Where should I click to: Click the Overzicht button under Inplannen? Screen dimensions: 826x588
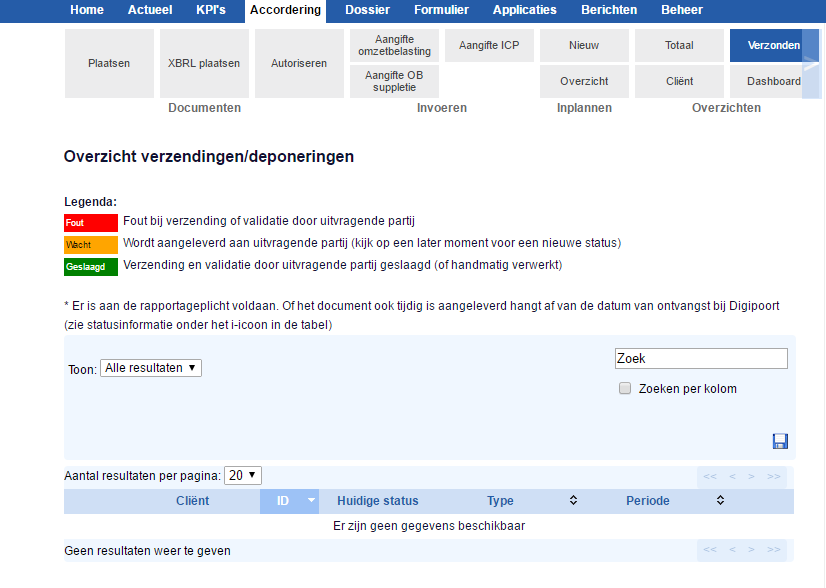[584, 81]
